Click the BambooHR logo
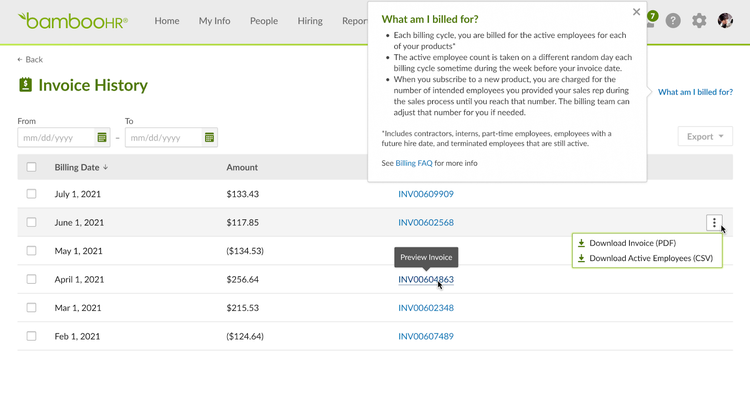This screenshot has height=420, width=750. click(x=73, y=21)
